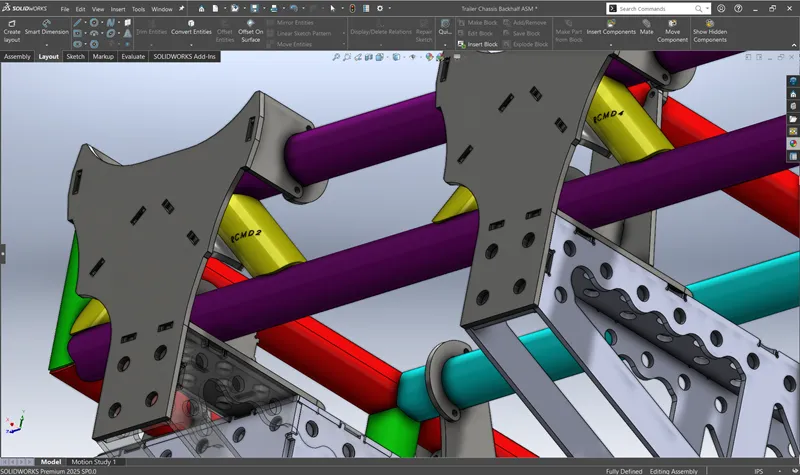Click the Undo arrow icon

point(294,9)
